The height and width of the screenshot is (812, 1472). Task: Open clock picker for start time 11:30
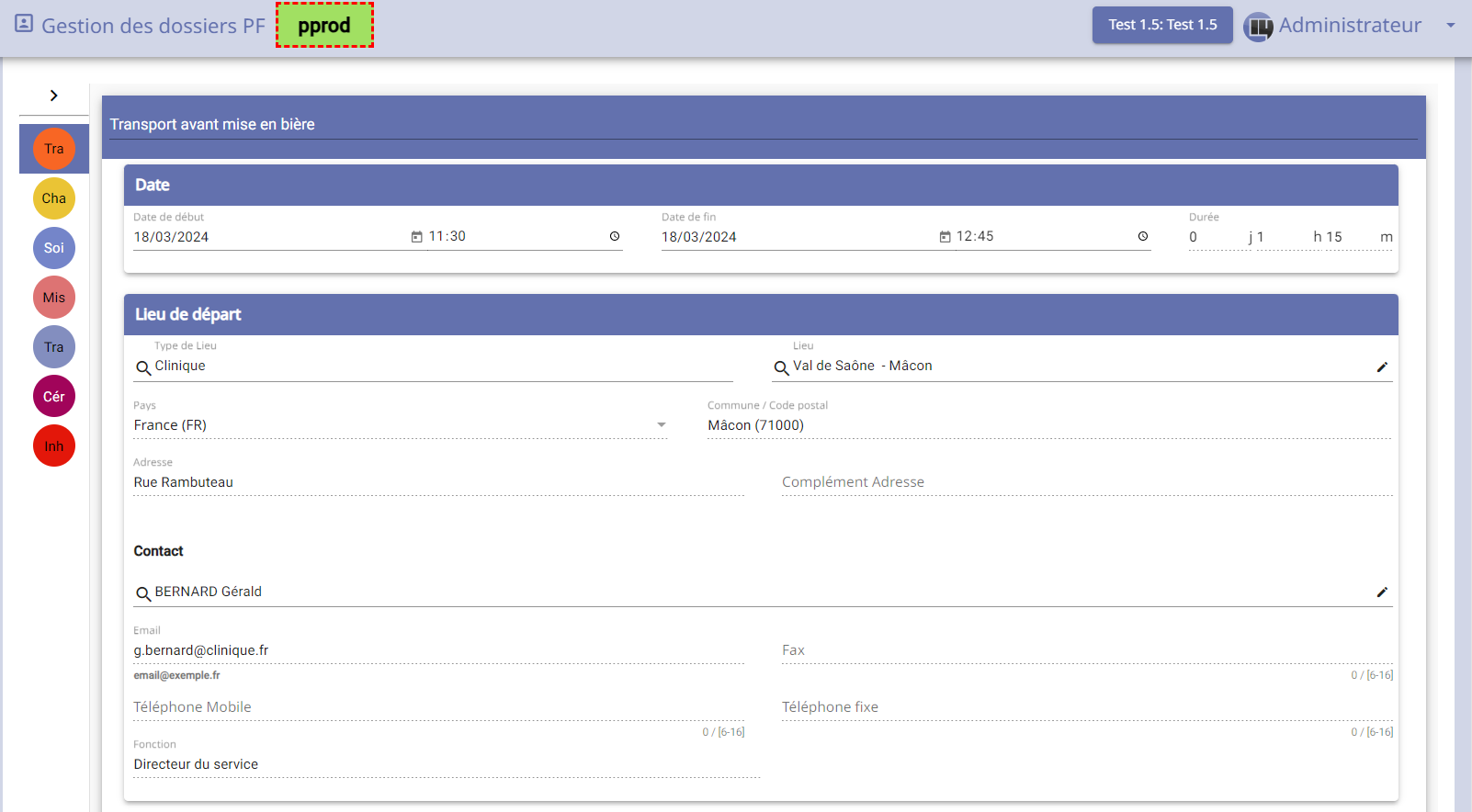(615, 236)
